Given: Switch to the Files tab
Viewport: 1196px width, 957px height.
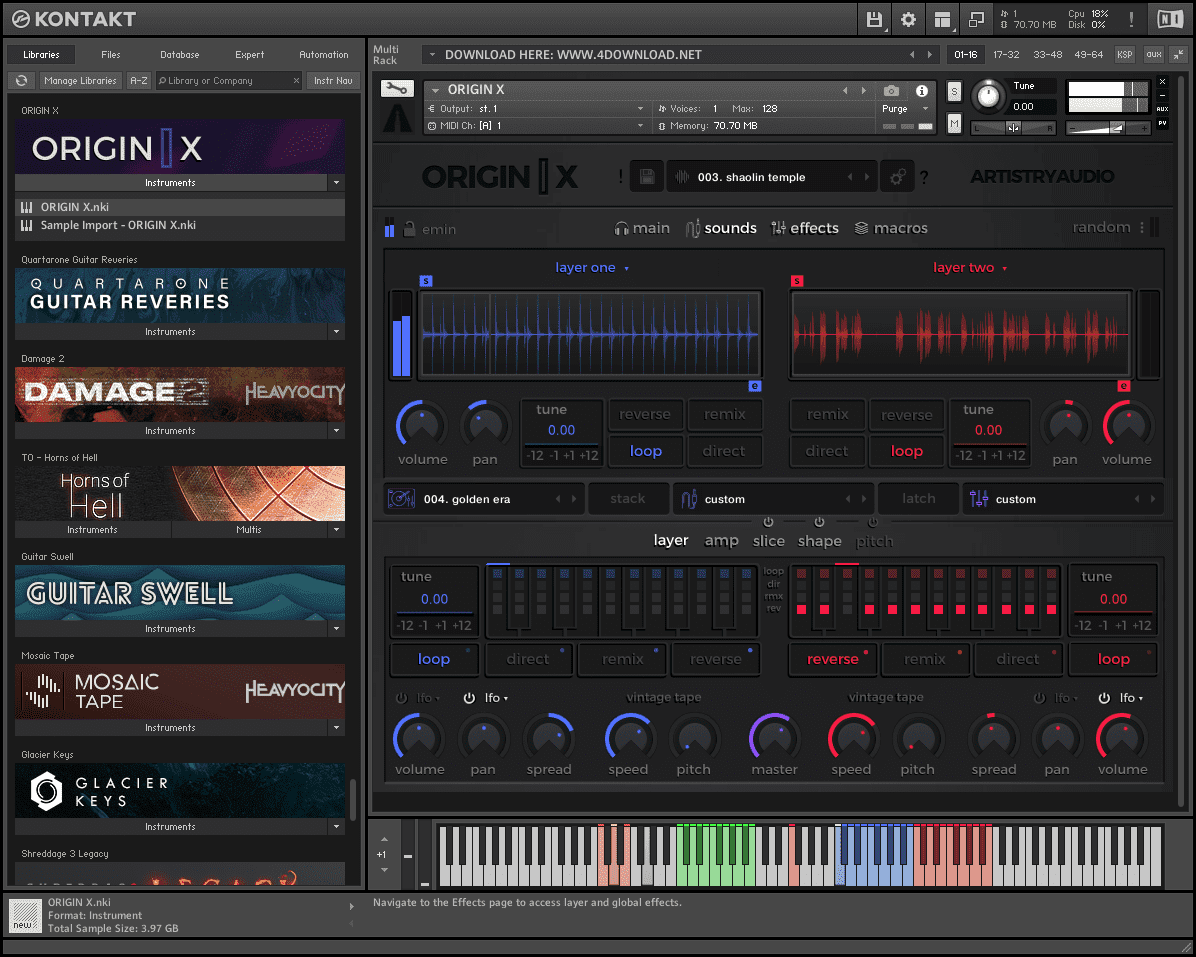Looking at the screenshot, I should pyautogui.click(x=111, y=54).
